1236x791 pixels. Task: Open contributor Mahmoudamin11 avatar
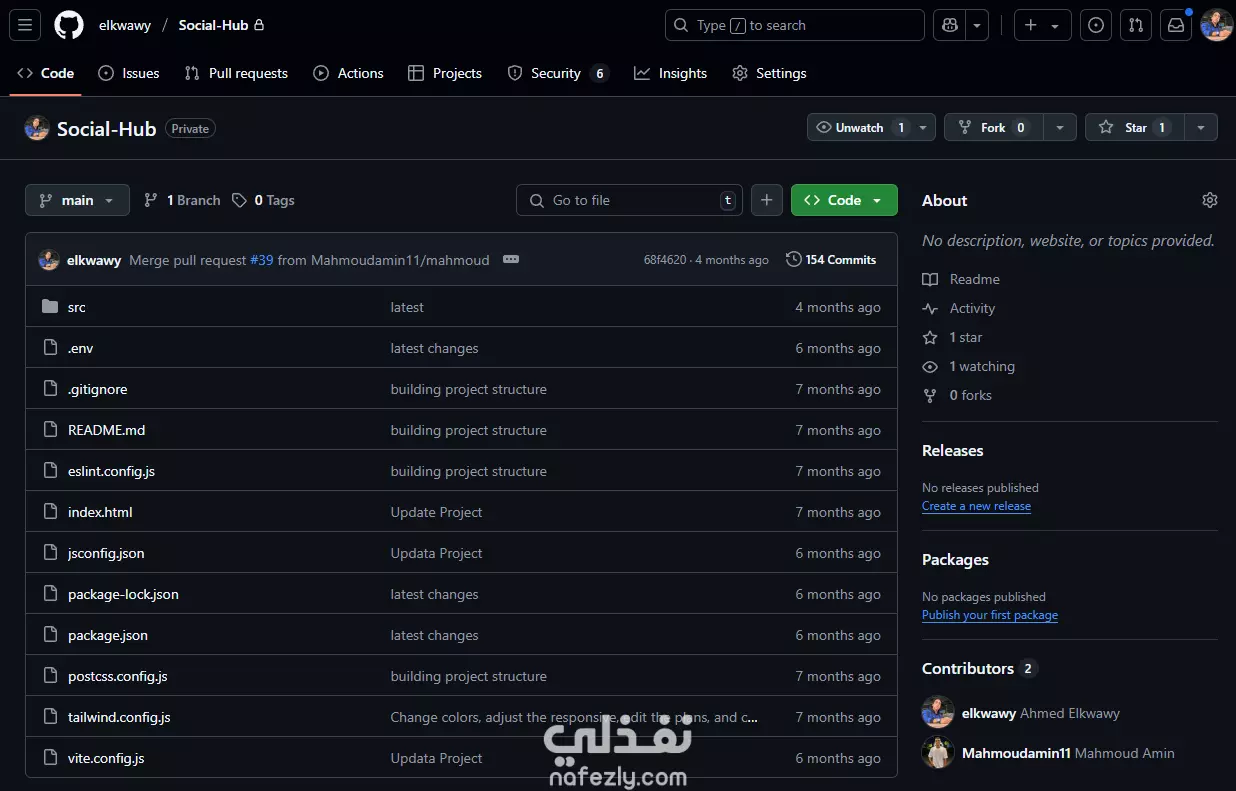point(938,752)
